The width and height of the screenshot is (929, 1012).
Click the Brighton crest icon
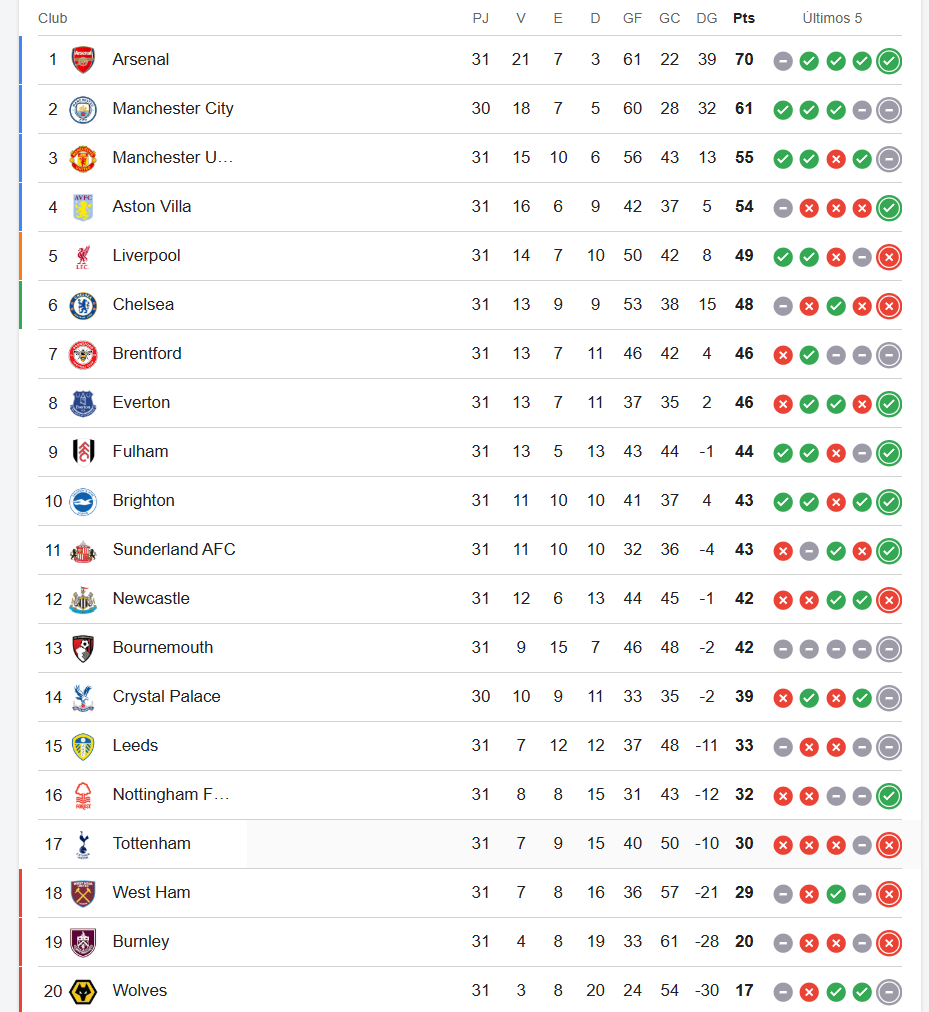pos(83,501)
